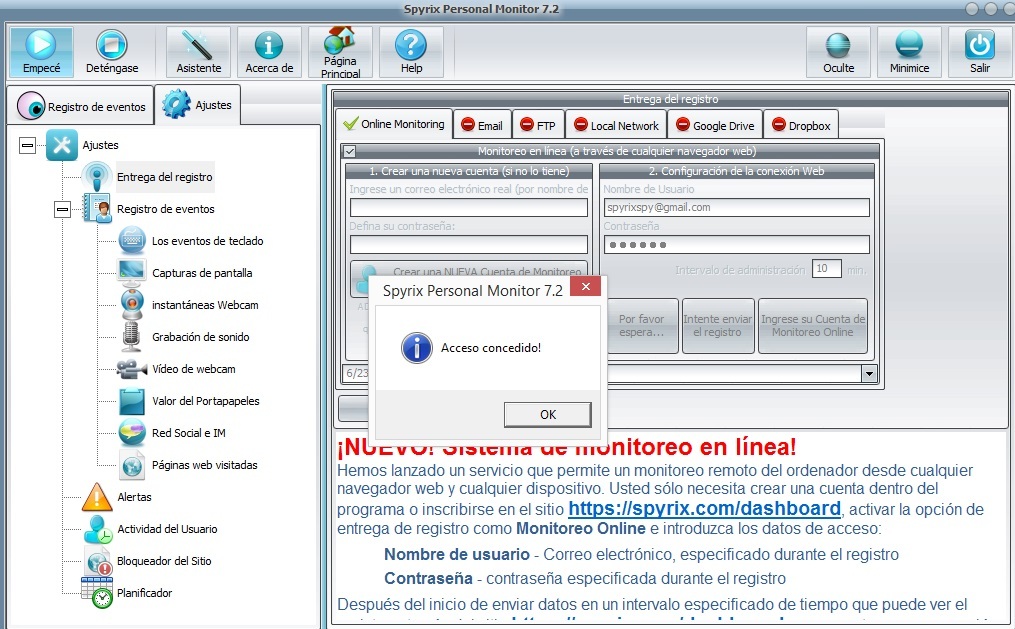
Task: Switch to the Ajustes tab
Action: tap(197, 104)
